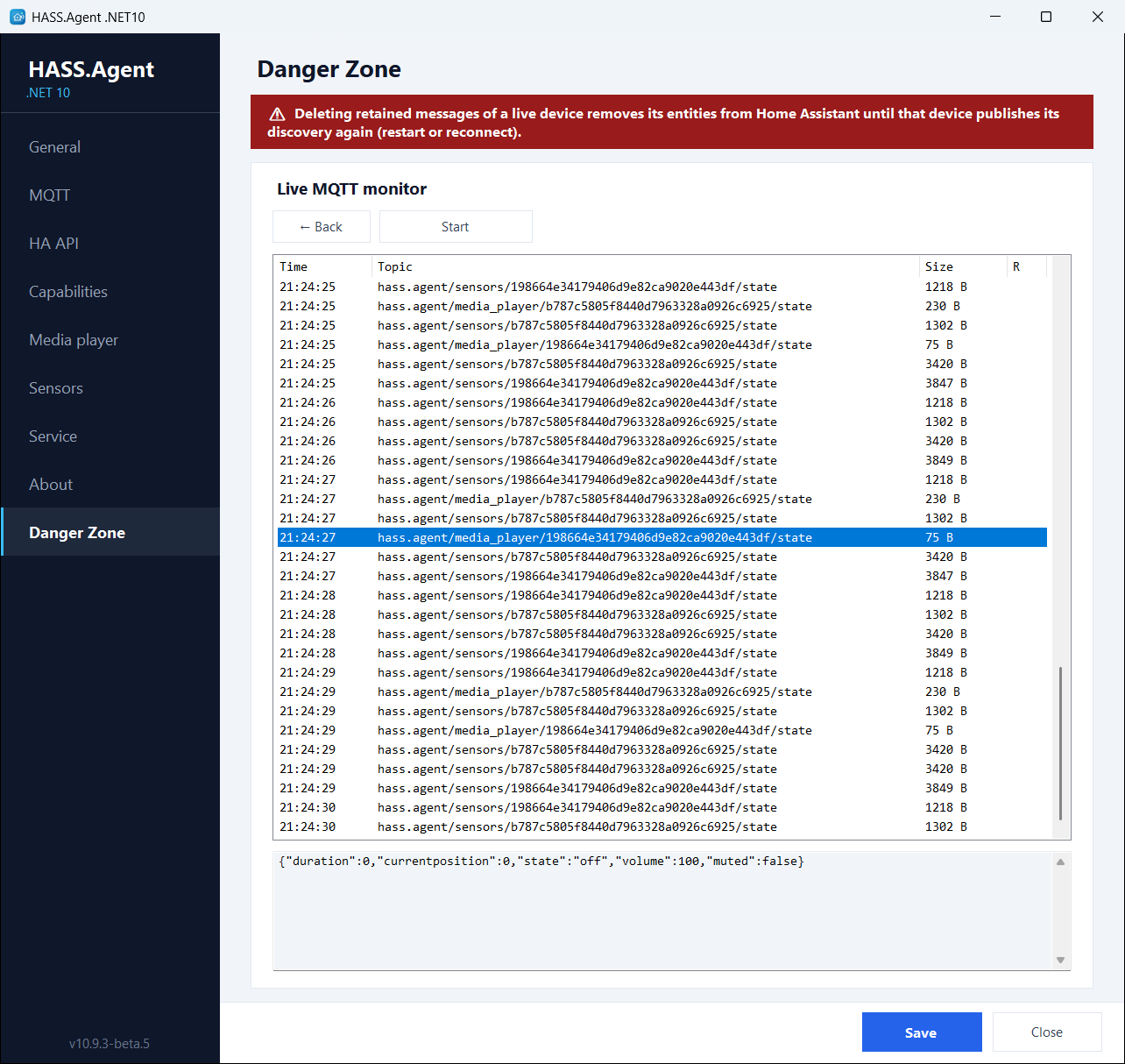Viewport: 1125px width, 1064px height.
Task: Click the Close button next to Save
Action: click(x=1047, y=1032)
